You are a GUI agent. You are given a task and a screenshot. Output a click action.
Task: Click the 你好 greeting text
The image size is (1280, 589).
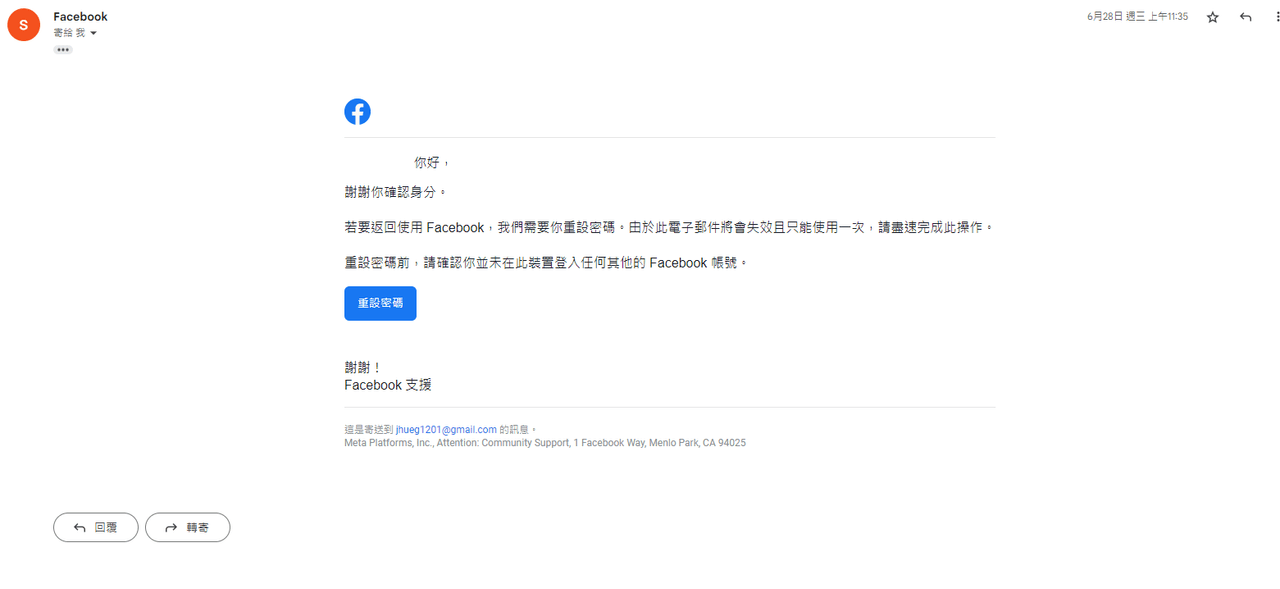pos(432,162)
